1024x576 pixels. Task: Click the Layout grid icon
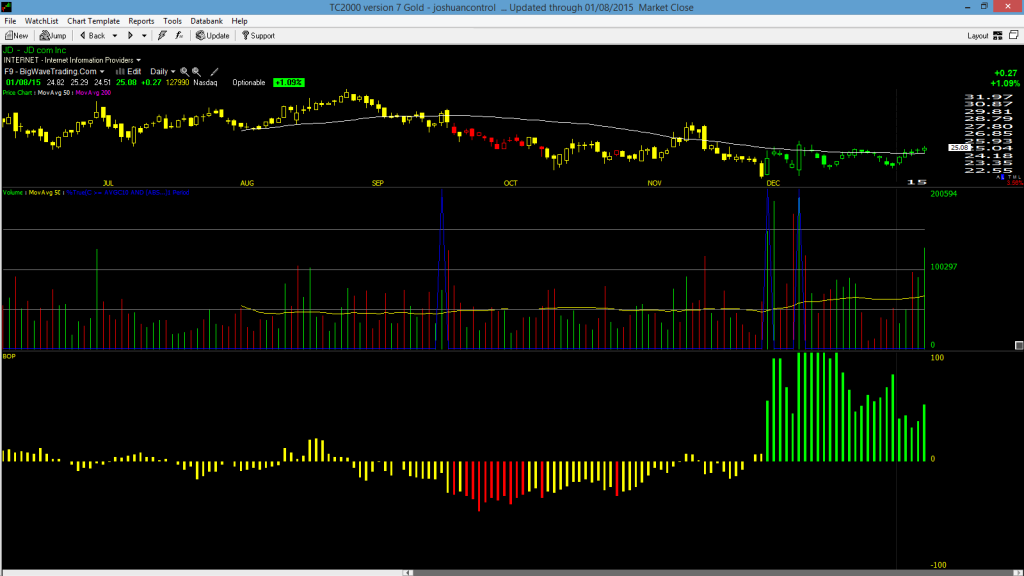(998, 36)
